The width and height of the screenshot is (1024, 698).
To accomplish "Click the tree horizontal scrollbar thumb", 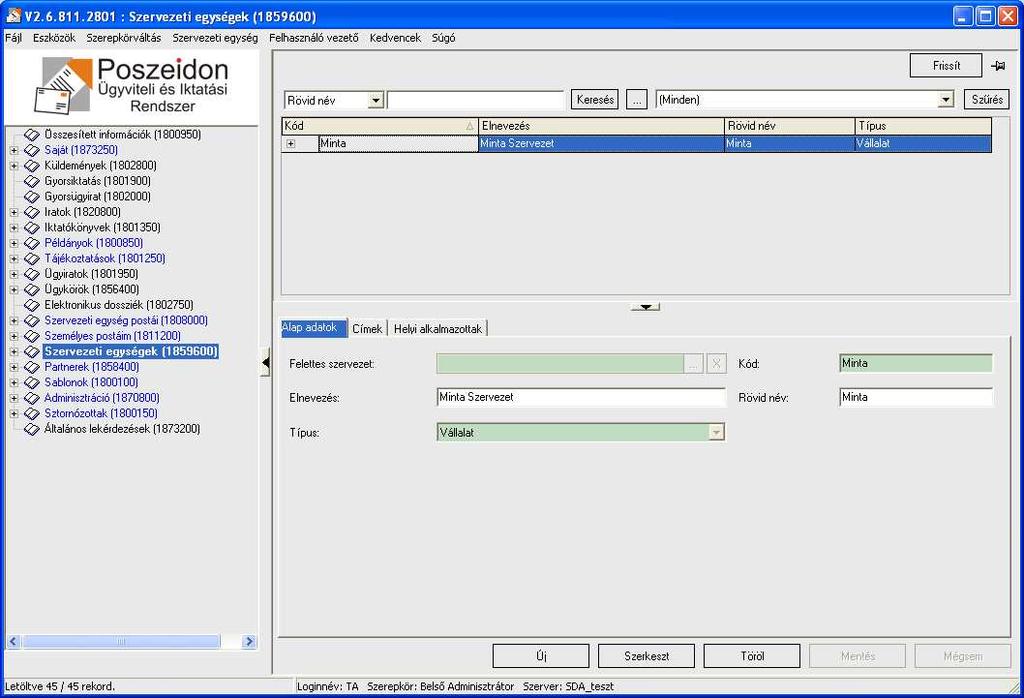I will (121, 642).
